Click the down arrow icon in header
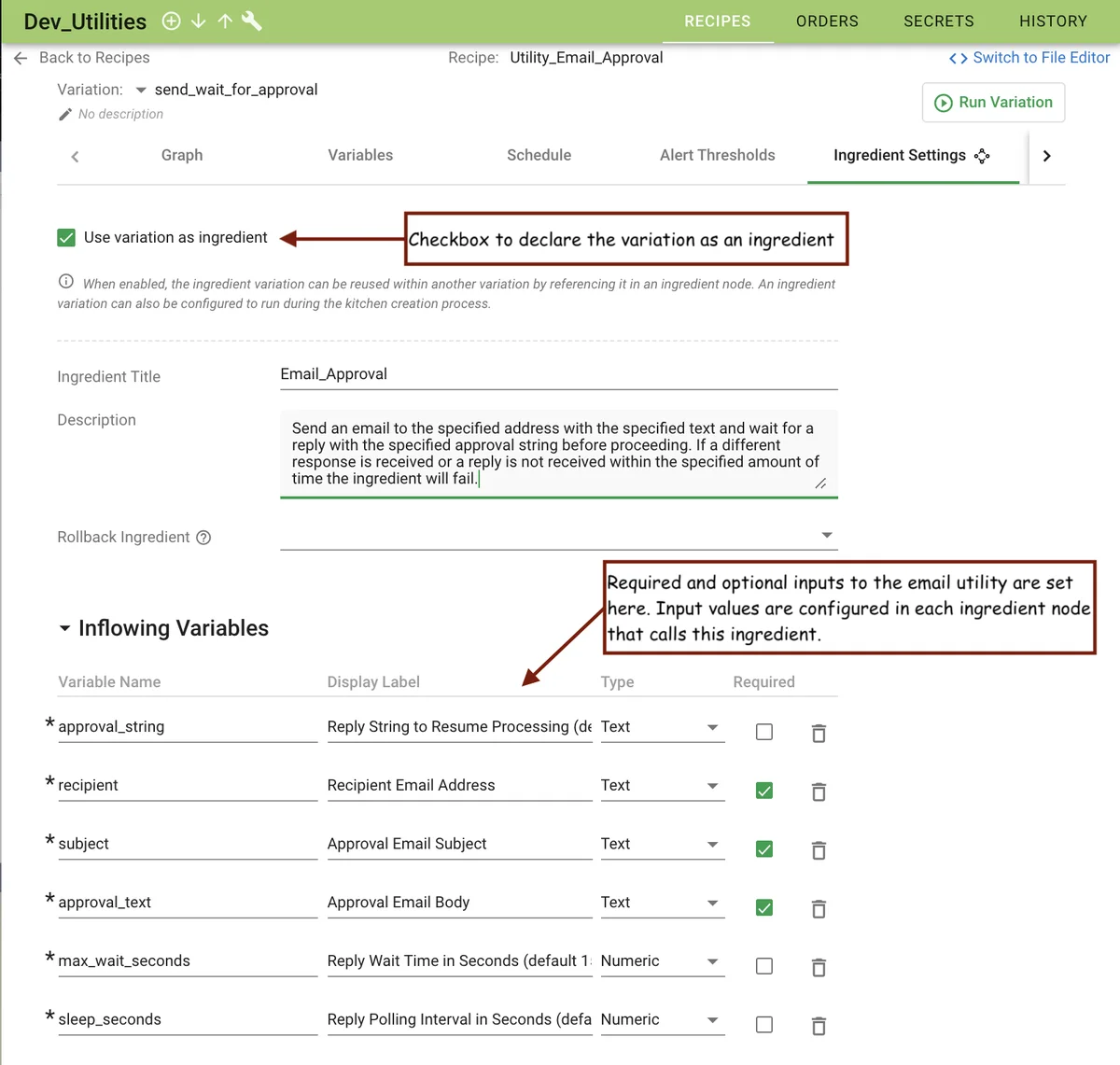The width and height of the screenshot is (1120, 1065). (x=198, y=21)
